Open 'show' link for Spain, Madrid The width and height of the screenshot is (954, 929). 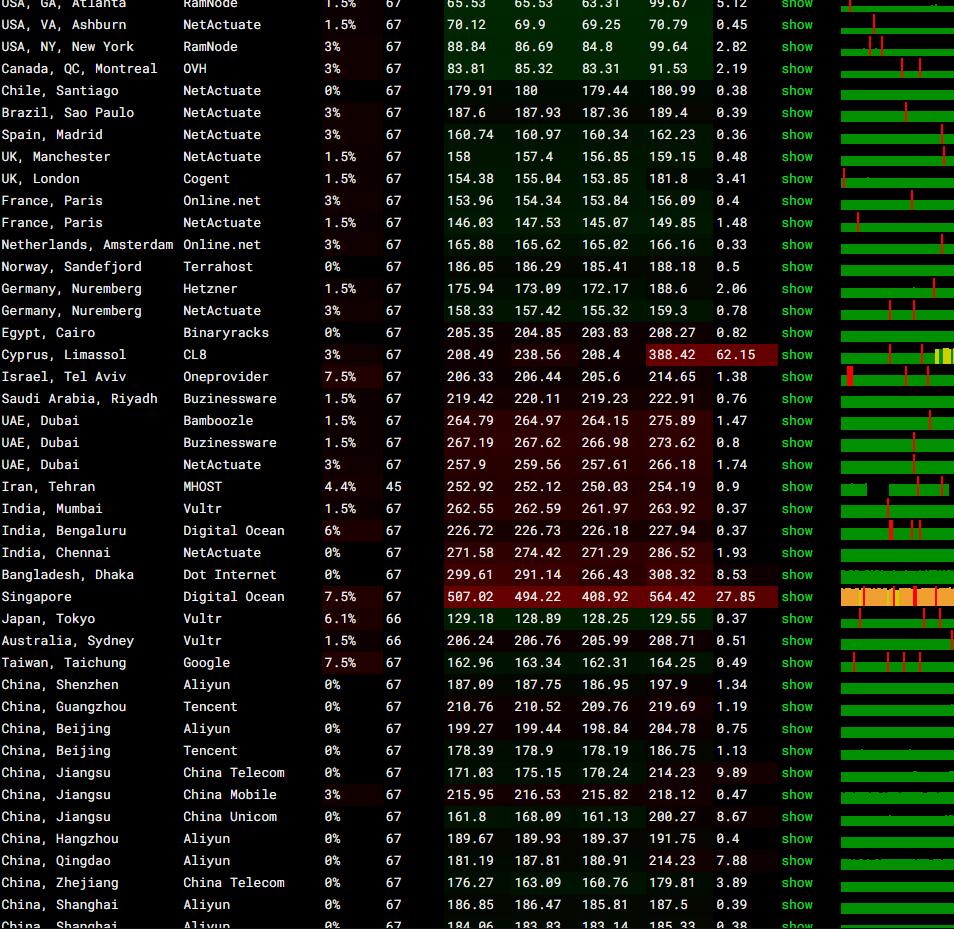pyautogui.click(x=796, y=134)
